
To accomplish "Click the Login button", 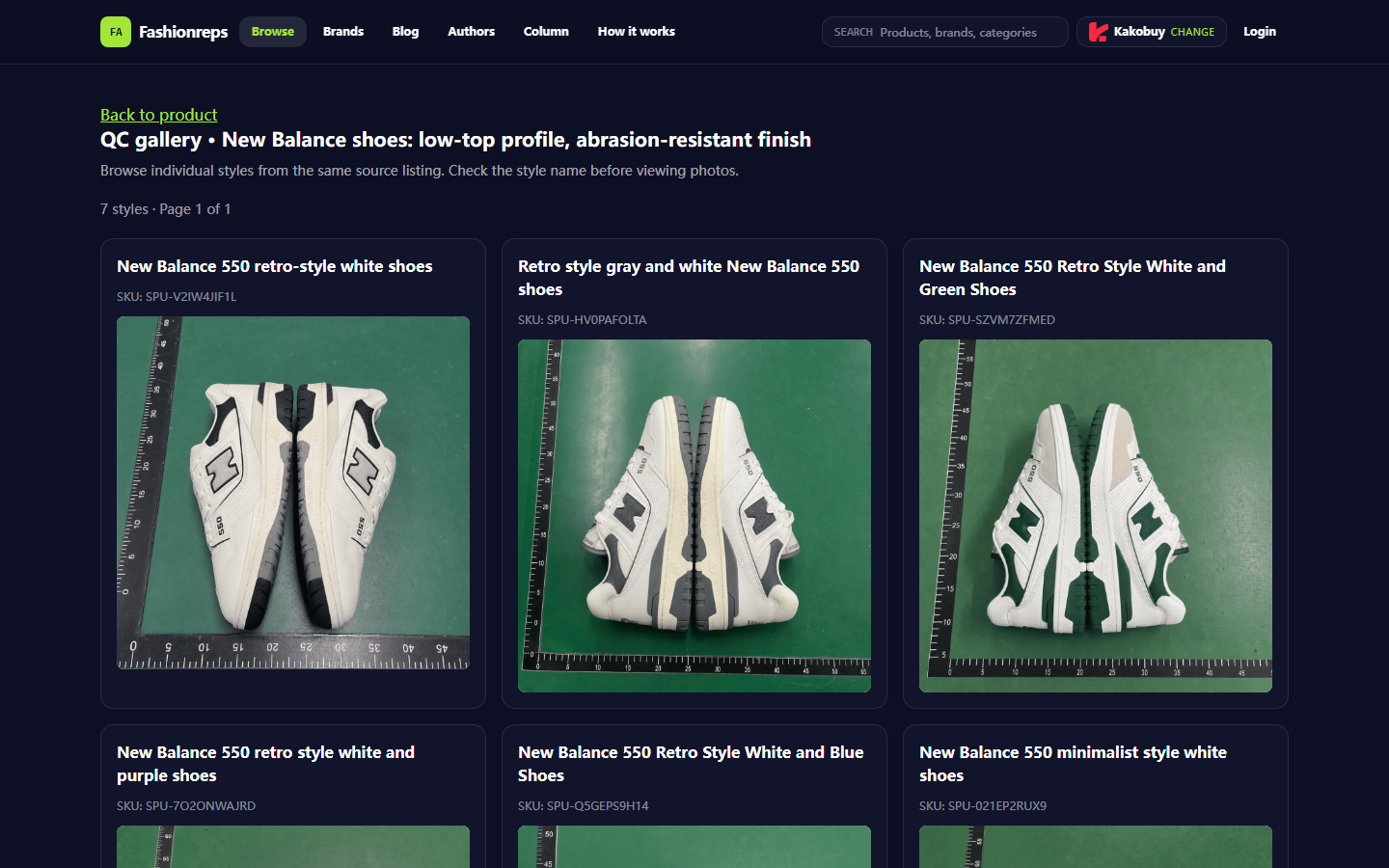I will (1260, 32).
